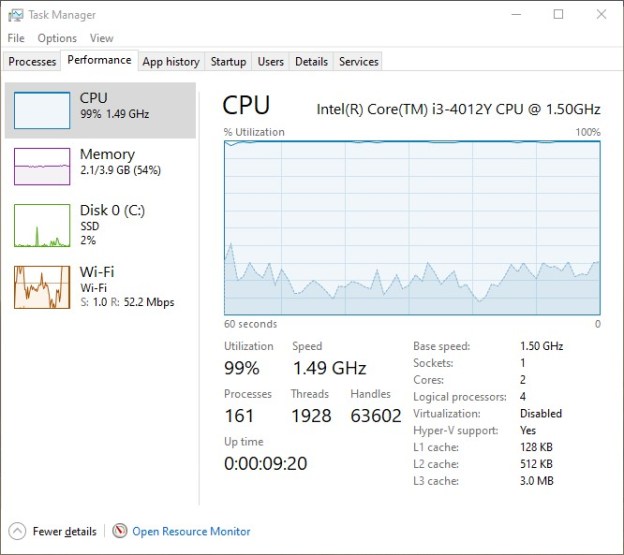The width and height of the screenshot is (624, 555).
Task: Switch to the App history tab
Action: [171, 62]
